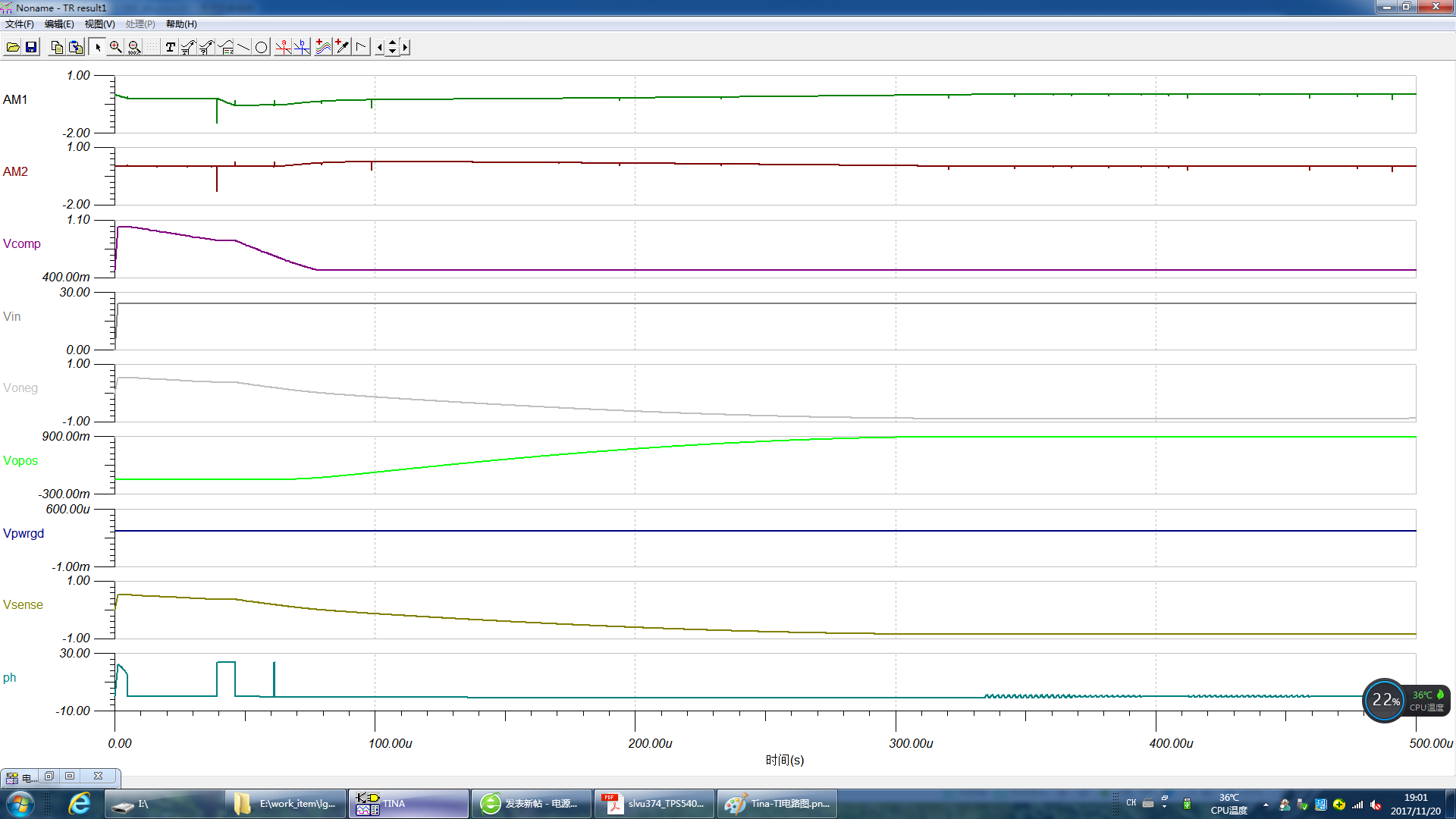The height and width of the screenshot is (819, 1456).
Task: Toggle the pointer selection mode
Action: tap(97, 47)
